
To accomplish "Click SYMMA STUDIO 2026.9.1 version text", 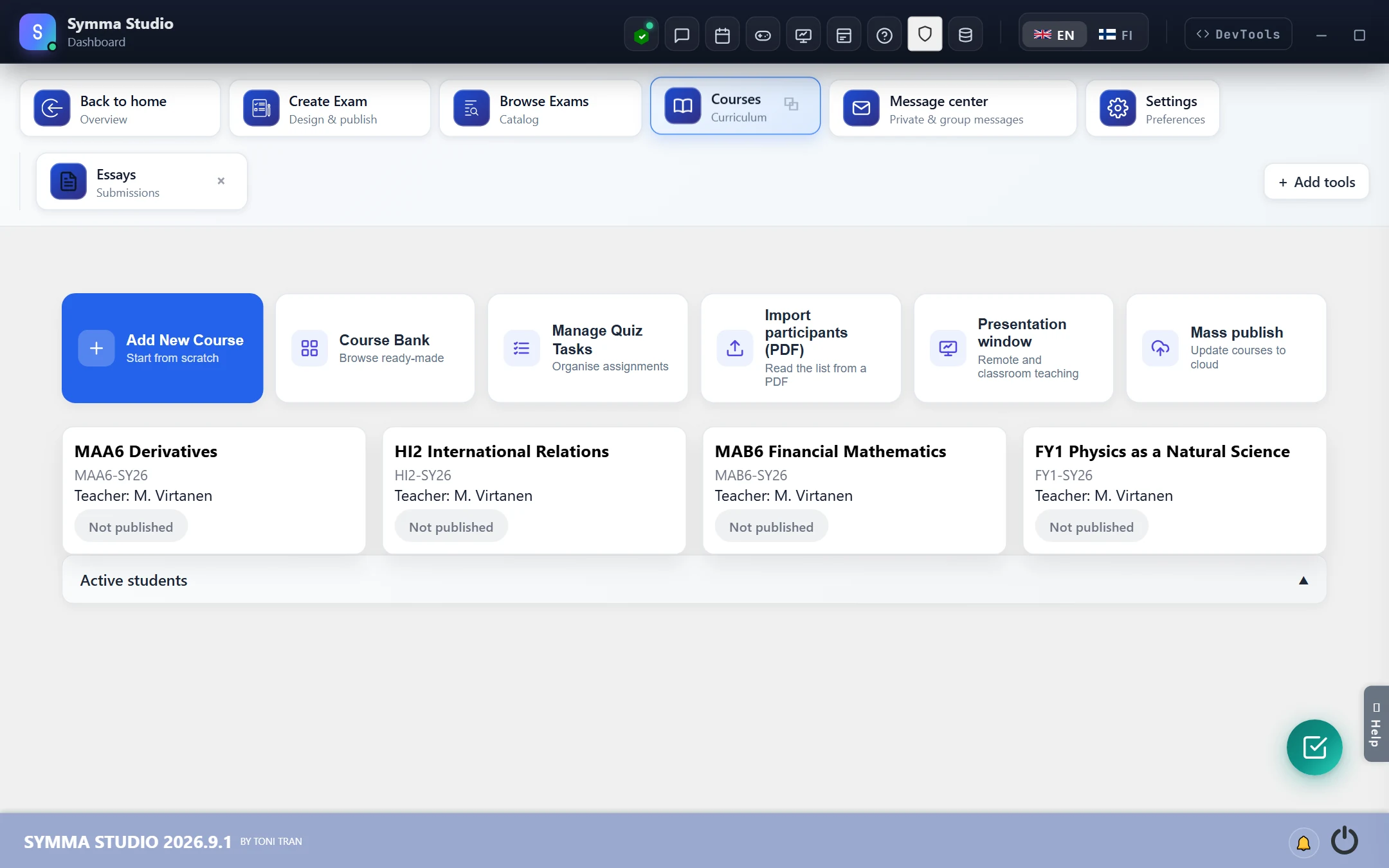I will pyautogui.click(x=127, y=842).
